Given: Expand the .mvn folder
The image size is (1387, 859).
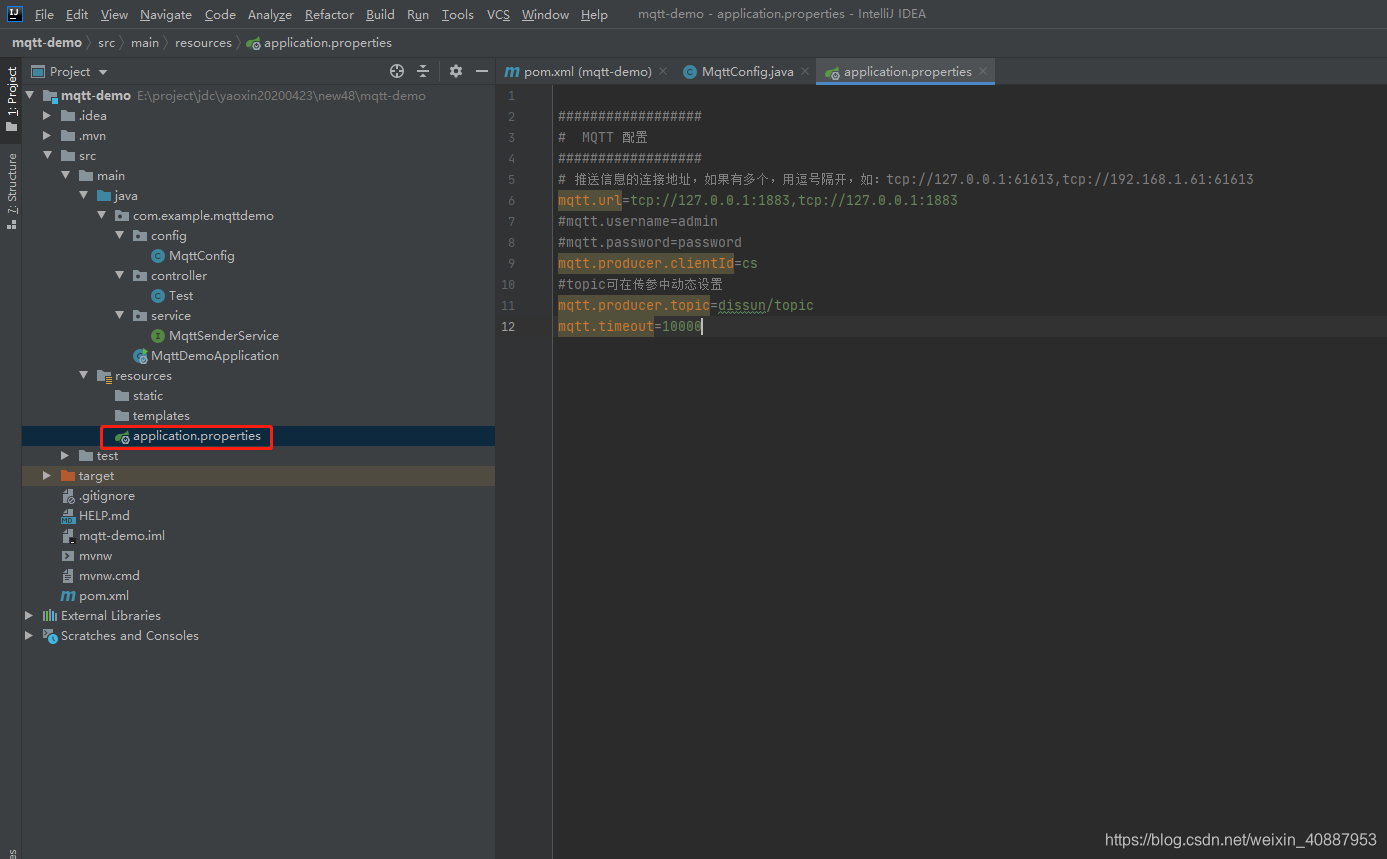Looking at the screenshot, I should pyautogui.click(x=47, y=136).
